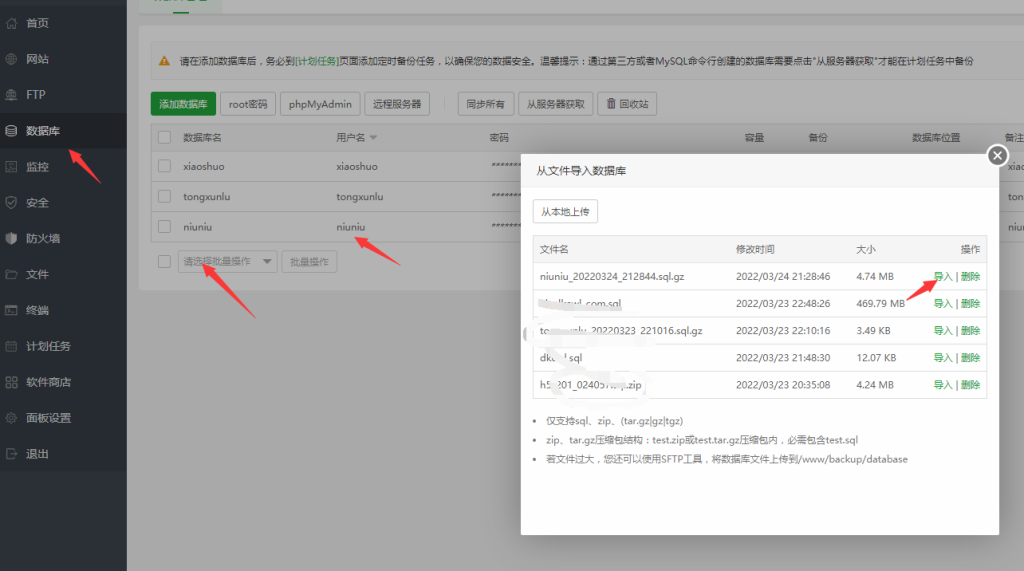
Task: Check the niuniu database row checkbox
Action: tap(165, 227)
